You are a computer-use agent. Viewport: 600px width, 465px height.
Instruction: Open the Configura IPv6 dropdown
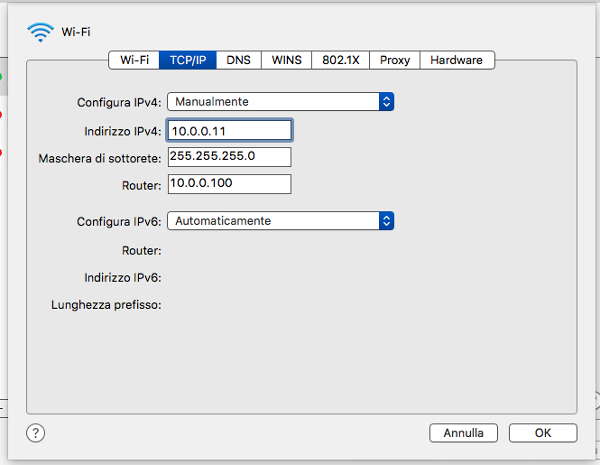(x=280, y=221)
